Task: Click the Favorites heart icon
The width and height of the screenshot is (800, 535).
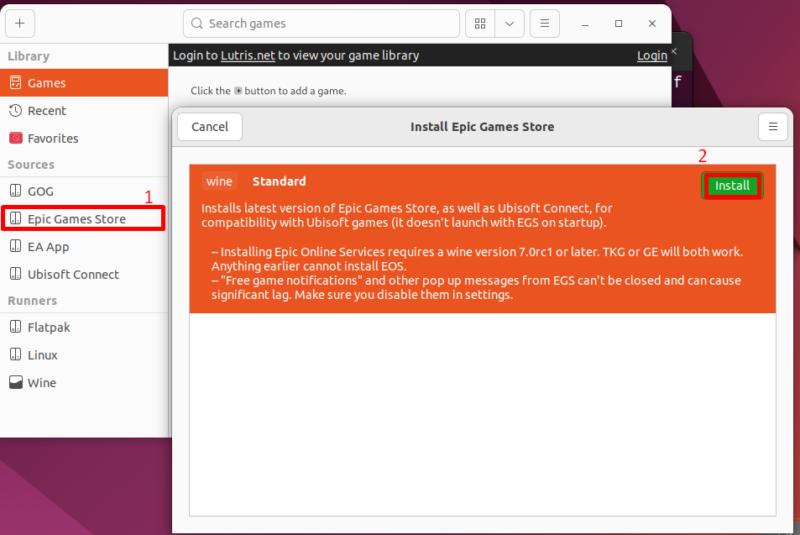Action: [x=16, y=138]
